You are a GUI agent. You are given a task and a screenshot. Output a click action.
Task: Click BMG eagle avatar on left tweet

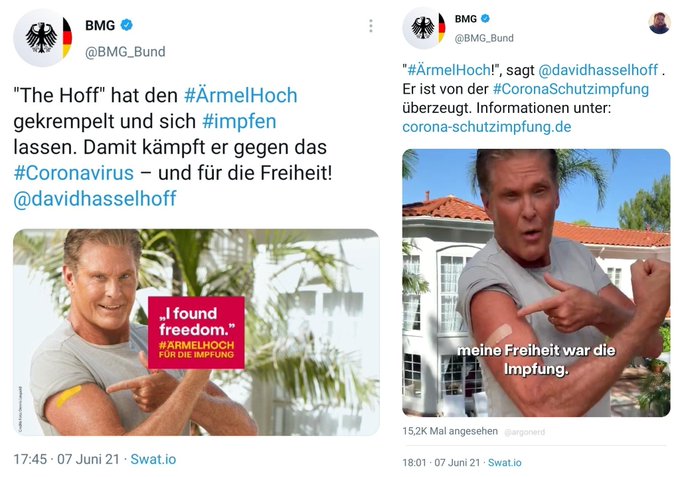pyautogui.click(x=42, y=38)
